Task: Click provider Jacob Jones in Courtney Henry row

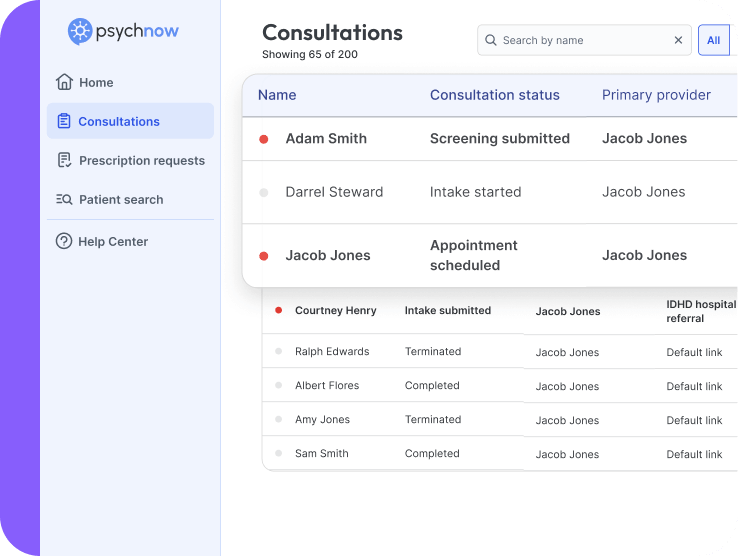Action: coord(568,311)
